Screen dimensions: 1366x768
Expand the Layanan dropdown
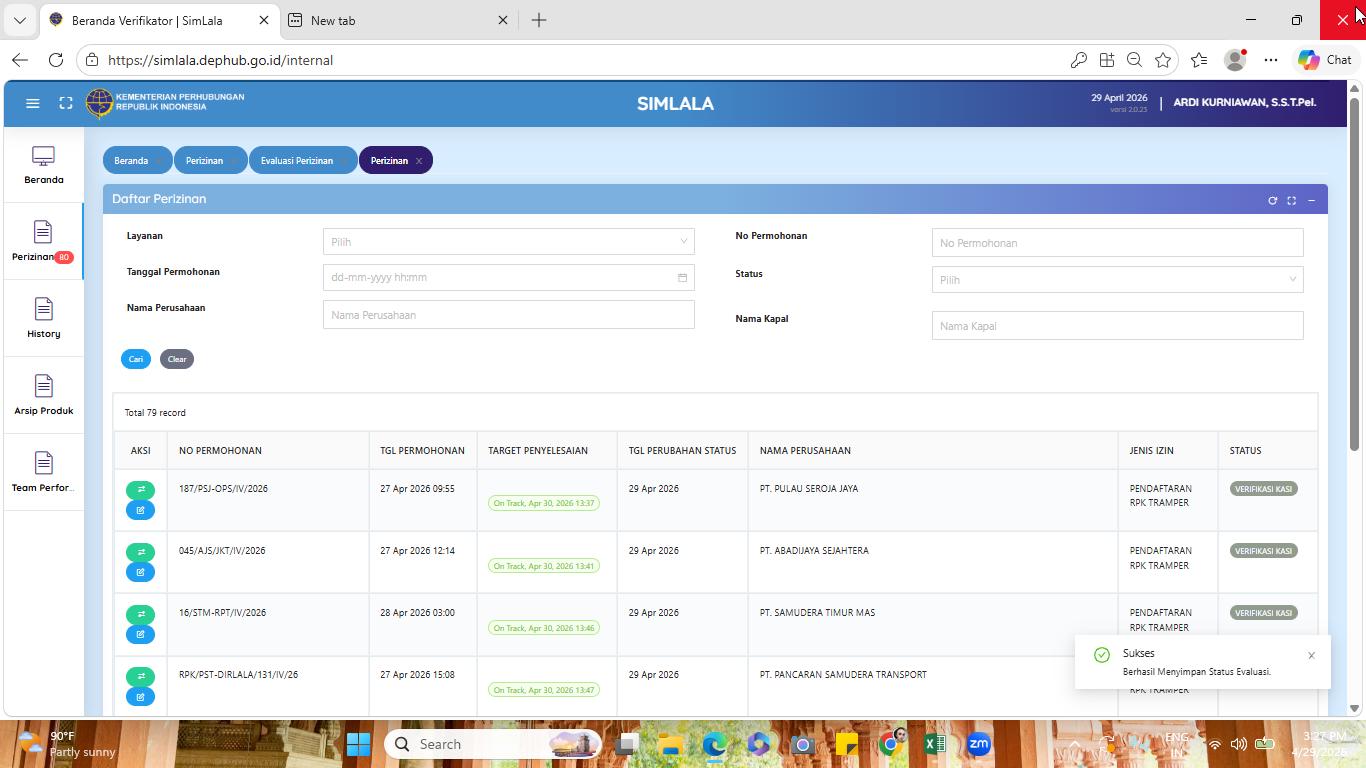tap(509, 241)
